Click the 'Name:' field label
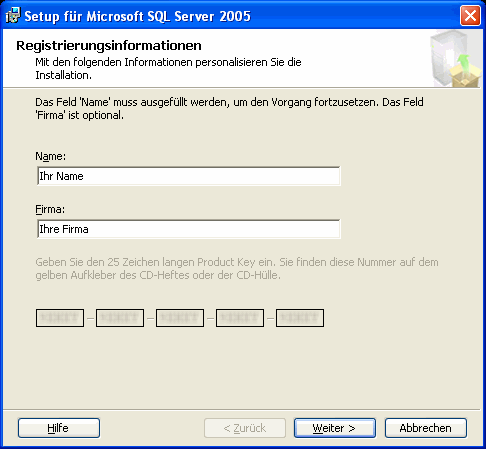Screen dimensions: 486x449 pos(51,156)
